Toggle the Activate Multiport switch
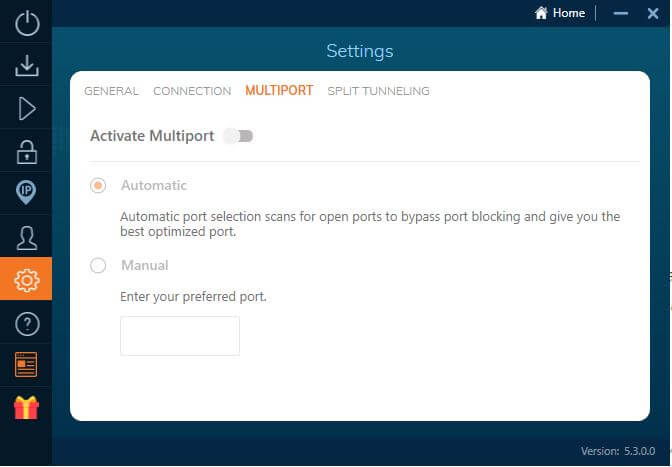This screenshot has width=672, height=467. (x=238, y=136)
